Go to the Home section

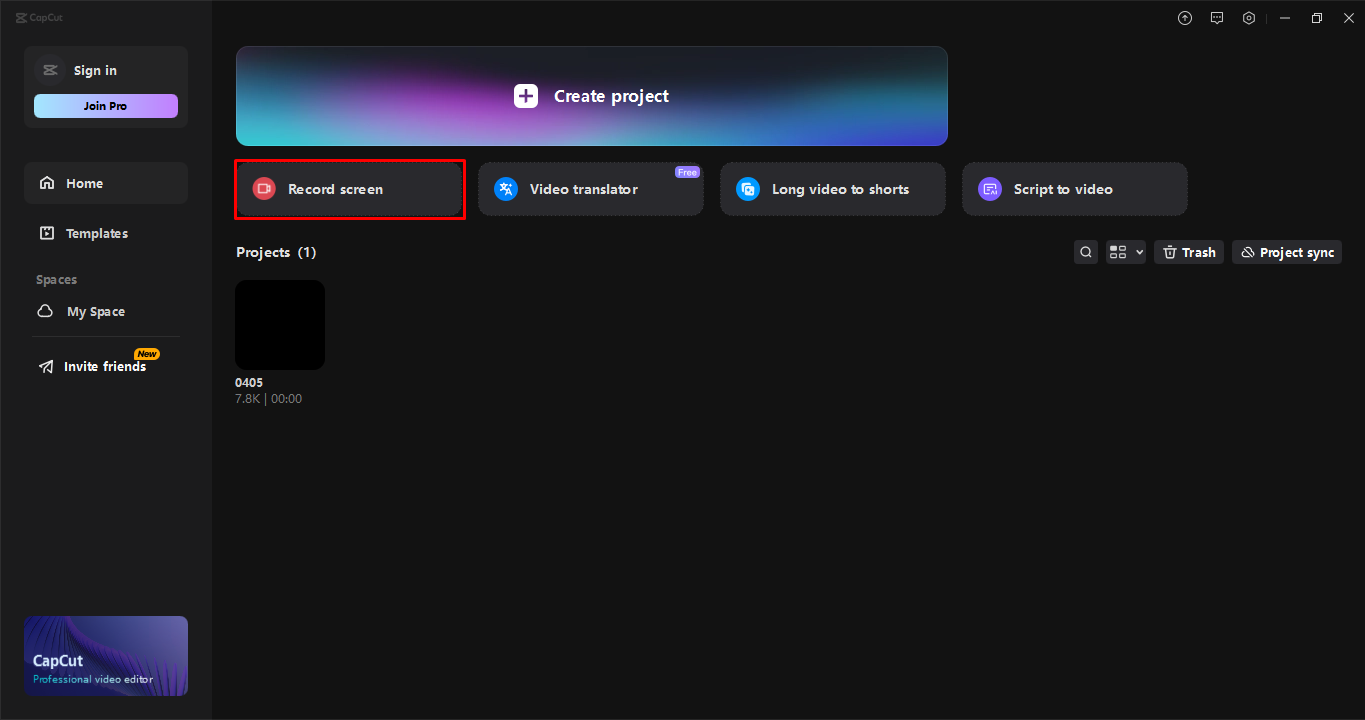coord(83,182)
